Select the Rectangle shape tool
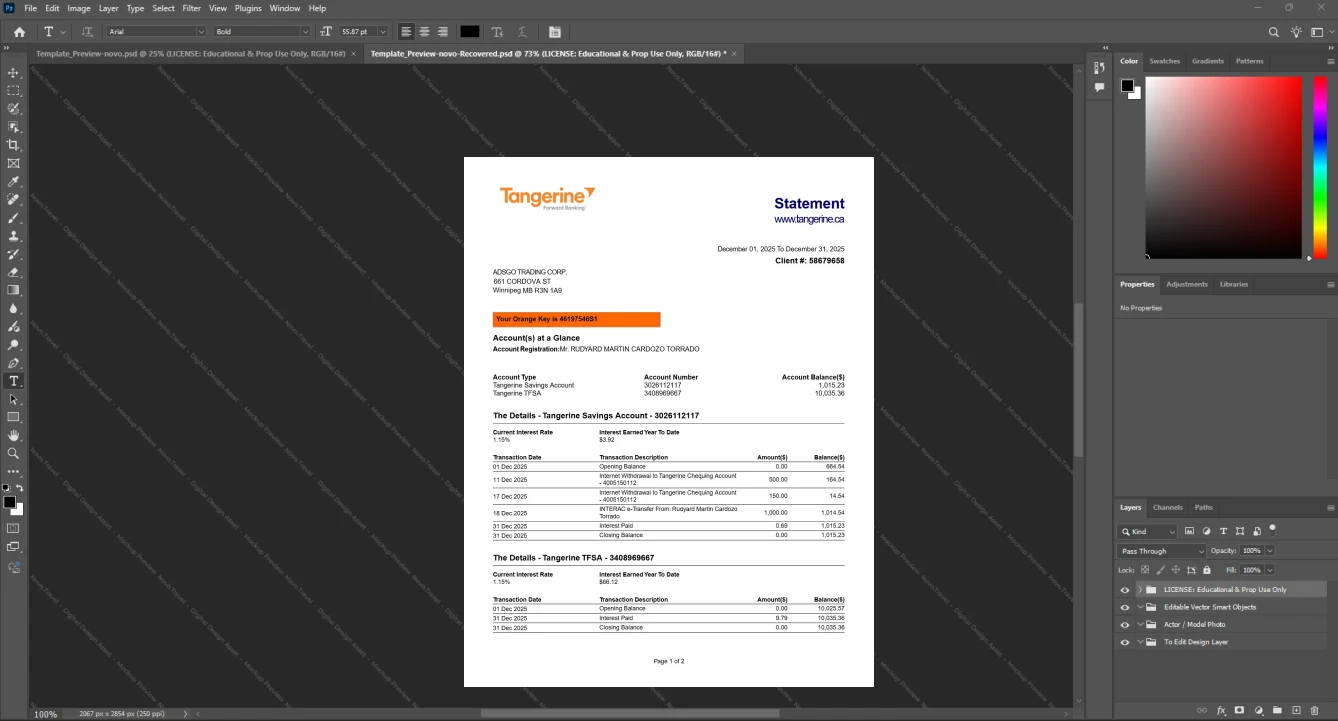This screenshot has height=721, width=1338. [13, 417]
